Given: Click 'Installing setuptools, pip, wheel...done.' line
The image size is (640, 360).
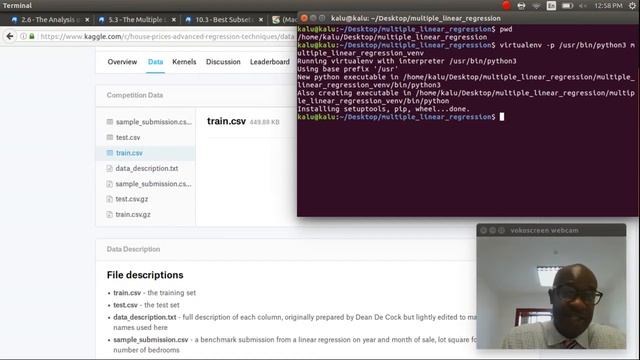Looking at the screenshot, I should pos(383,109).
